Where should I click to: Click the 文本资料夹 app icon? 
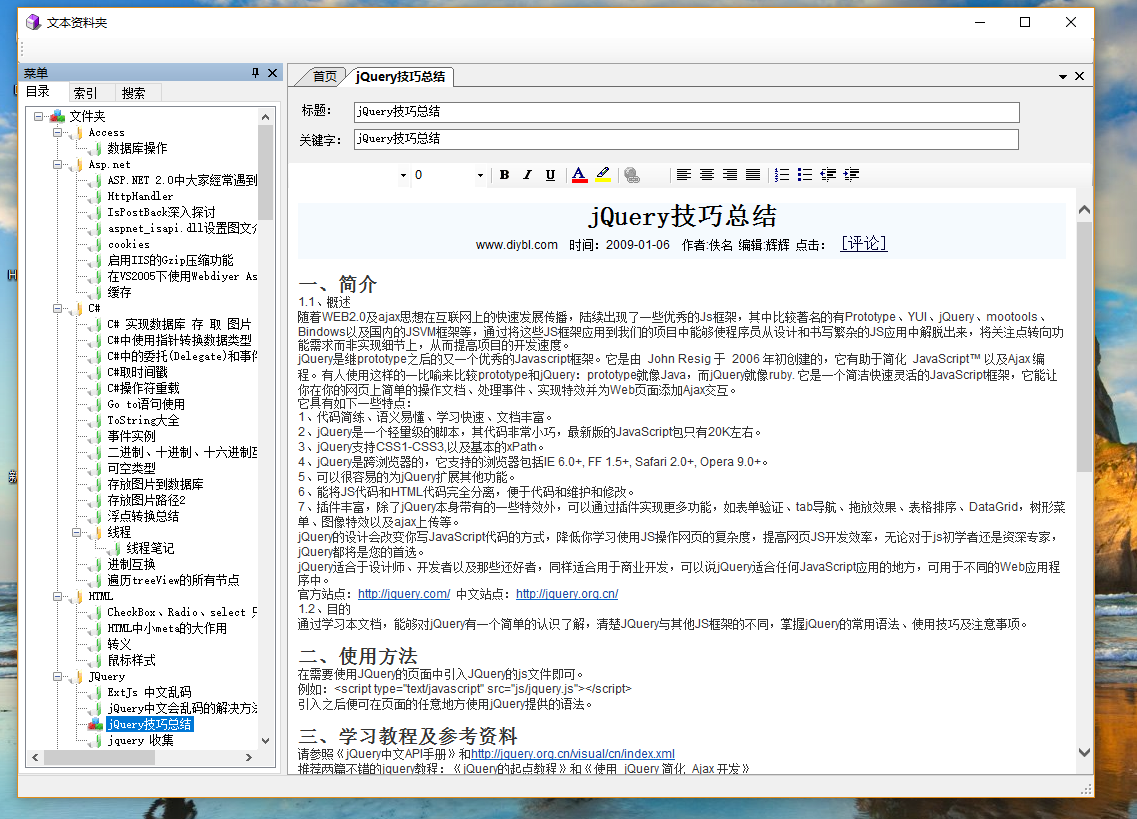33,22
